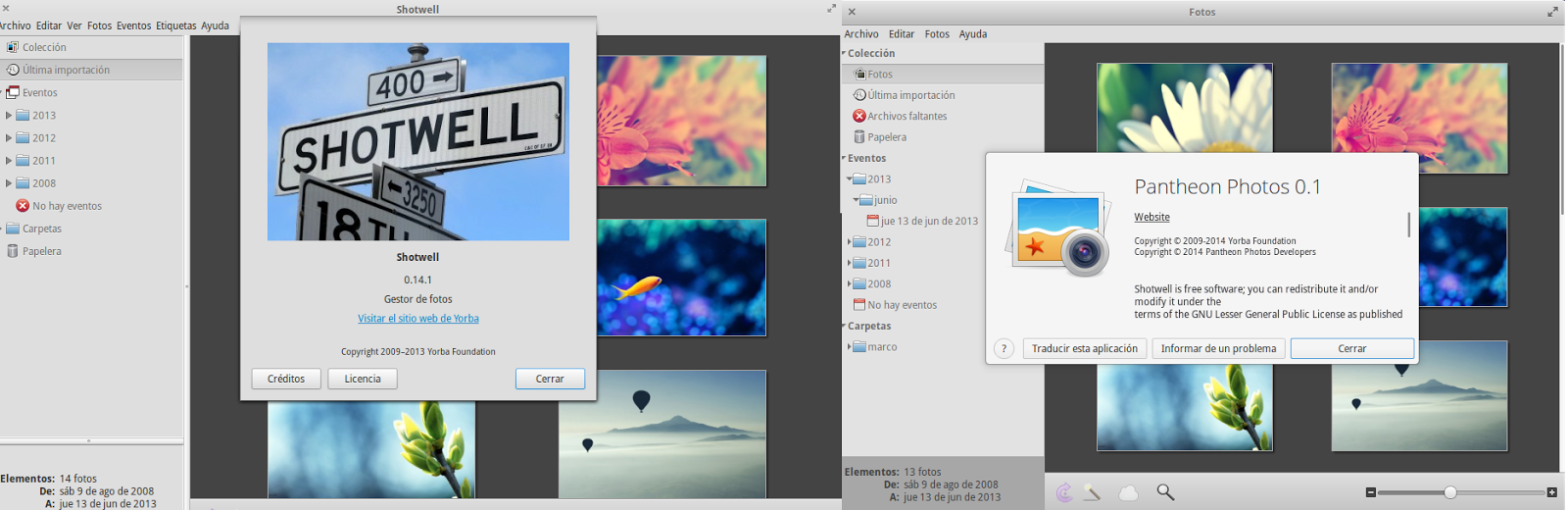Viewport: 1568px width, 510px height.
Task: Collapse the 2013 node in Fotos window
Action: 849,179
